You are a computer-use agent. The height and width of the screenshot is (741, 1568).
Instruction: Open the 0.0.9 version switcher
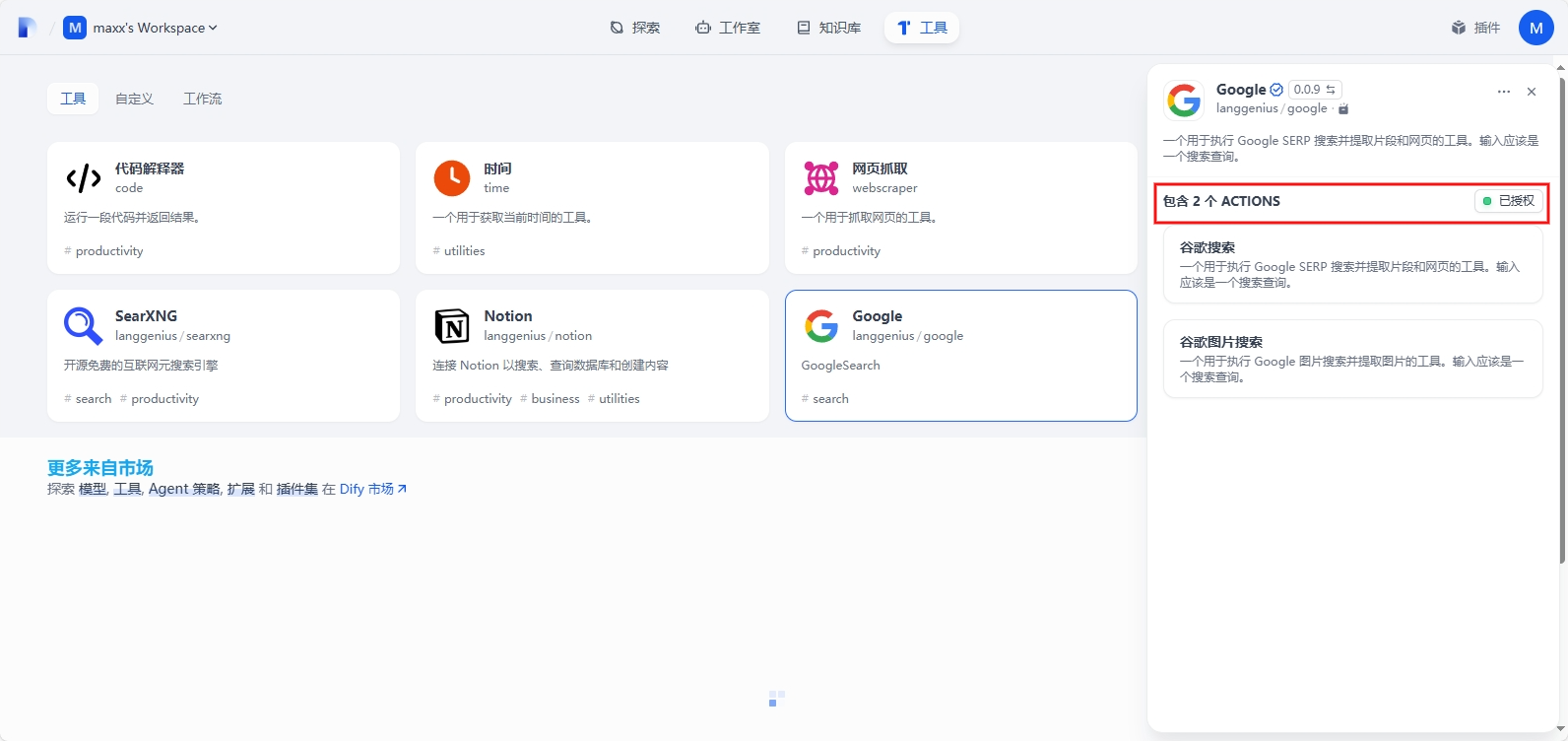(x=1315, y=90)
